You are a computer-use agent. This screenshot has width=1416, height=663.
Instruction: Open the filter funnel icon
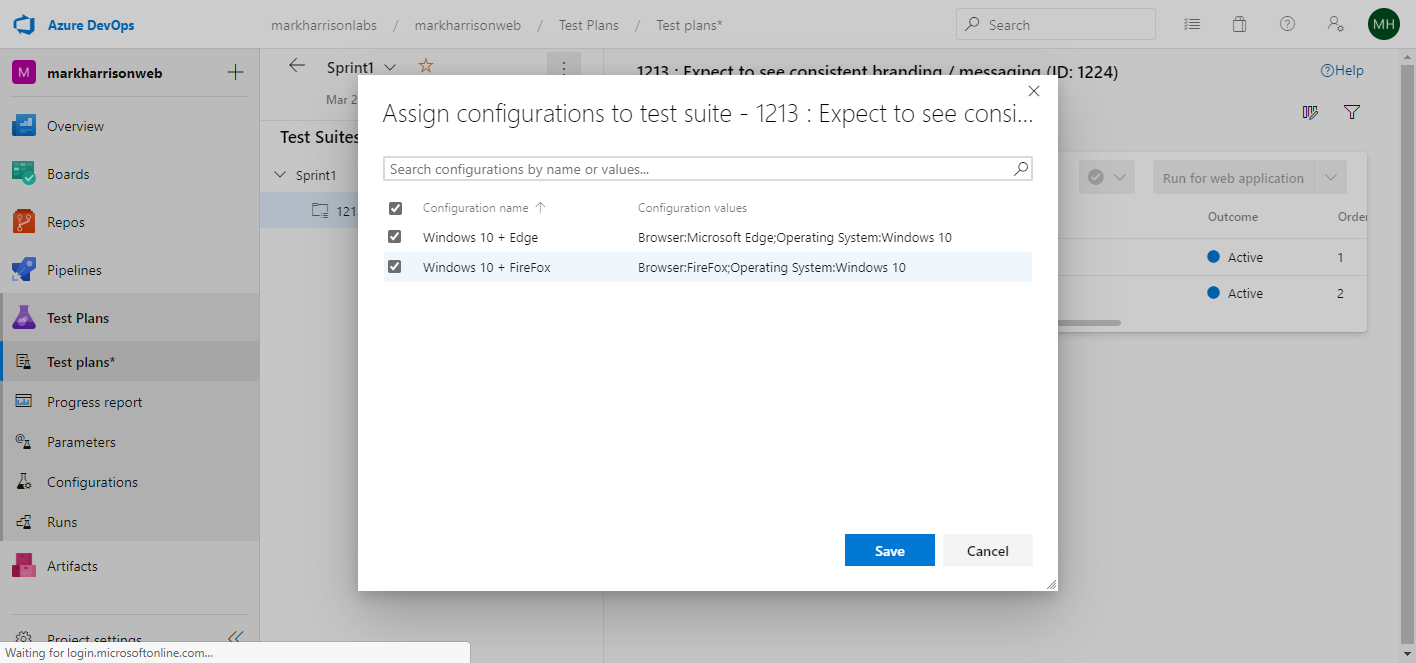point(1352,113)
